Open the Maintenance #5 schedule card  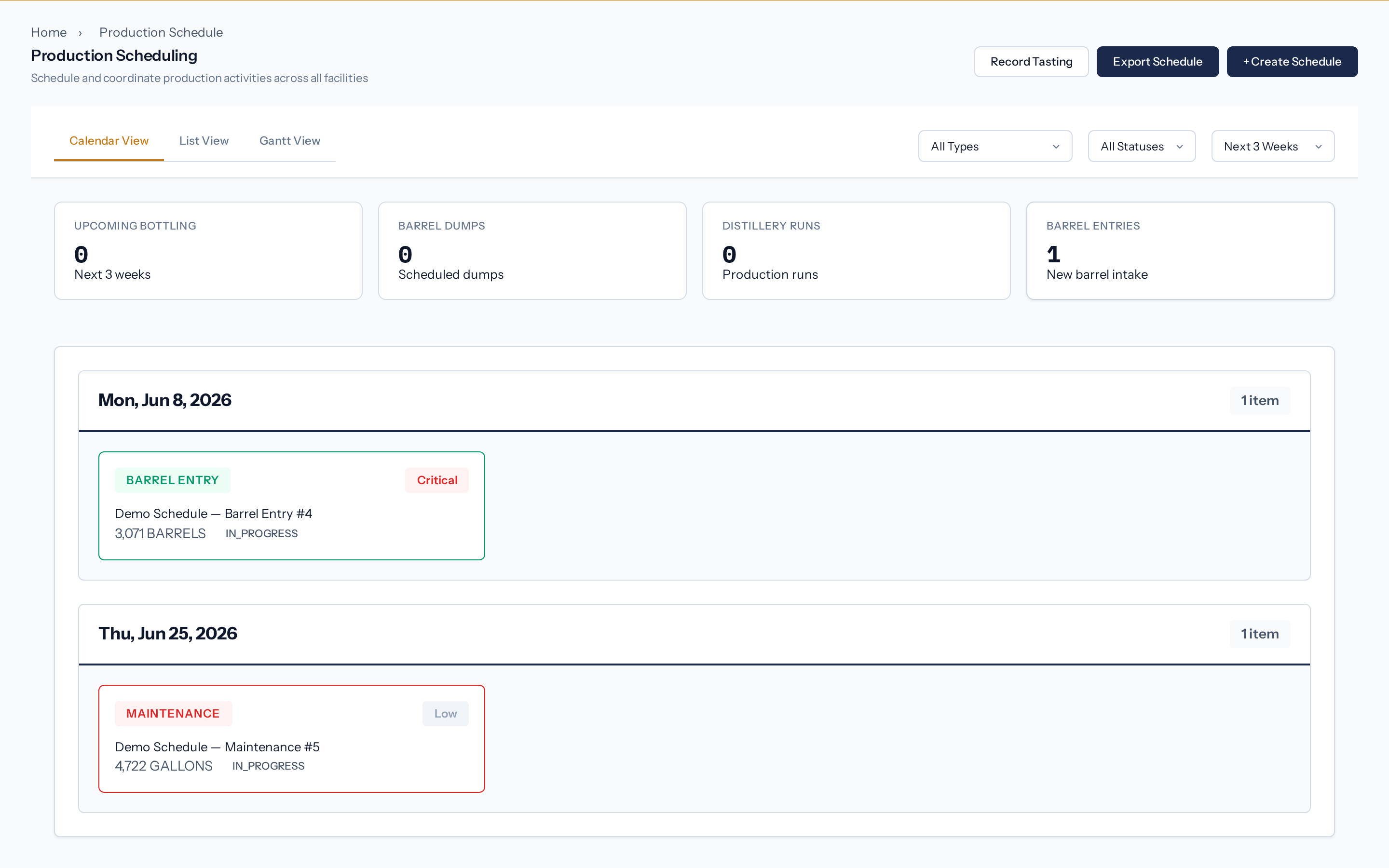pos(292,739)
